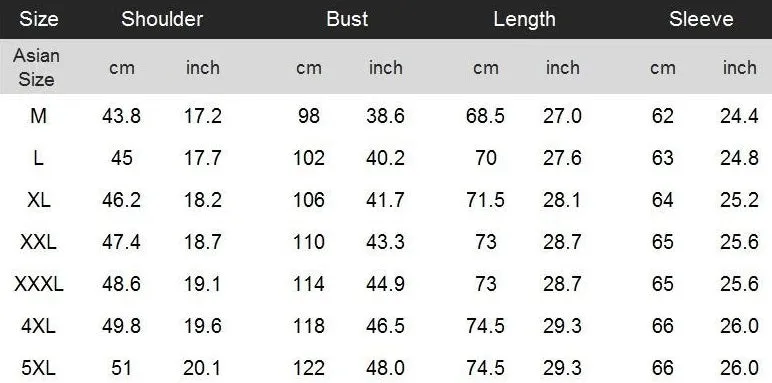Screen dimensions: 772x383
Task: Click shoulder value 43.8 cm
Action: [x=122, y=116]
